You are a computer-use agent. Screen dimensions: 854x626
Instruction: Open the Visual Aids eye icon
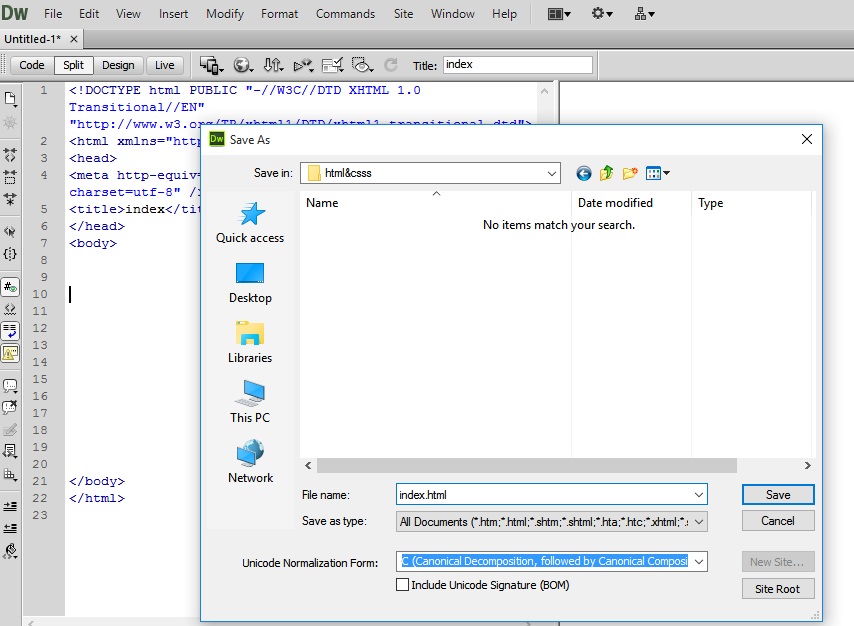click(x=362, y=65)
